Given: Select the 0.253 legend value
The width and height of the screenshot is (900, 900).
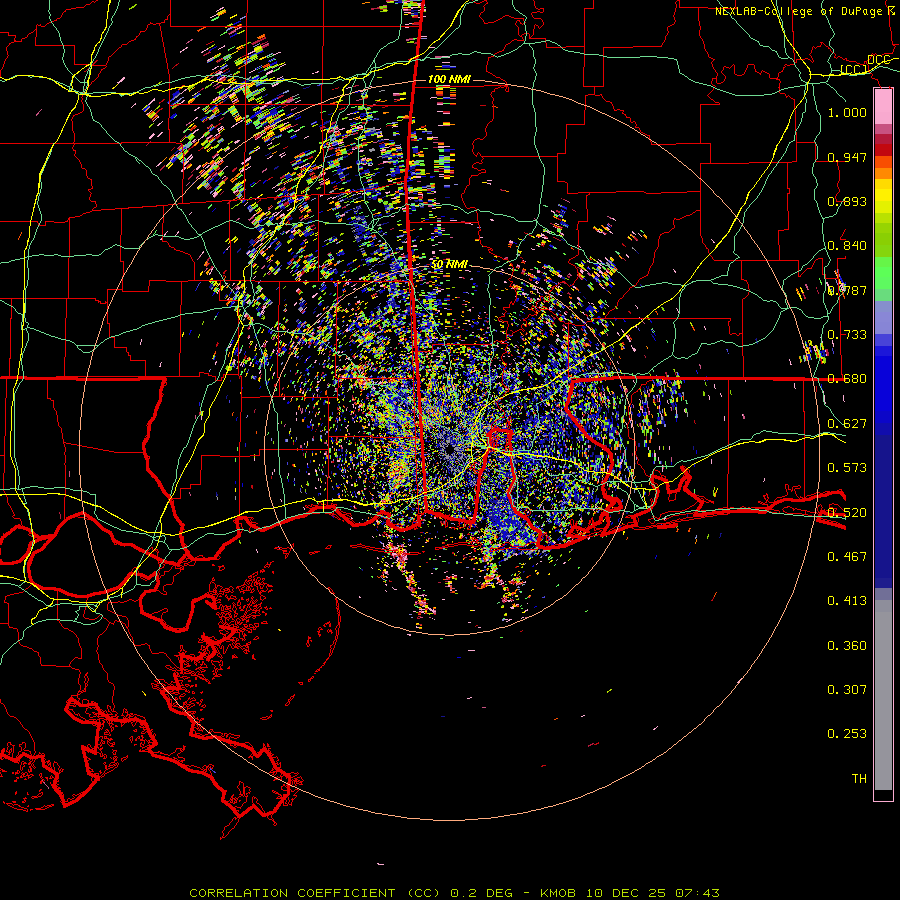Looking at the screenshot, I should 847,734.
